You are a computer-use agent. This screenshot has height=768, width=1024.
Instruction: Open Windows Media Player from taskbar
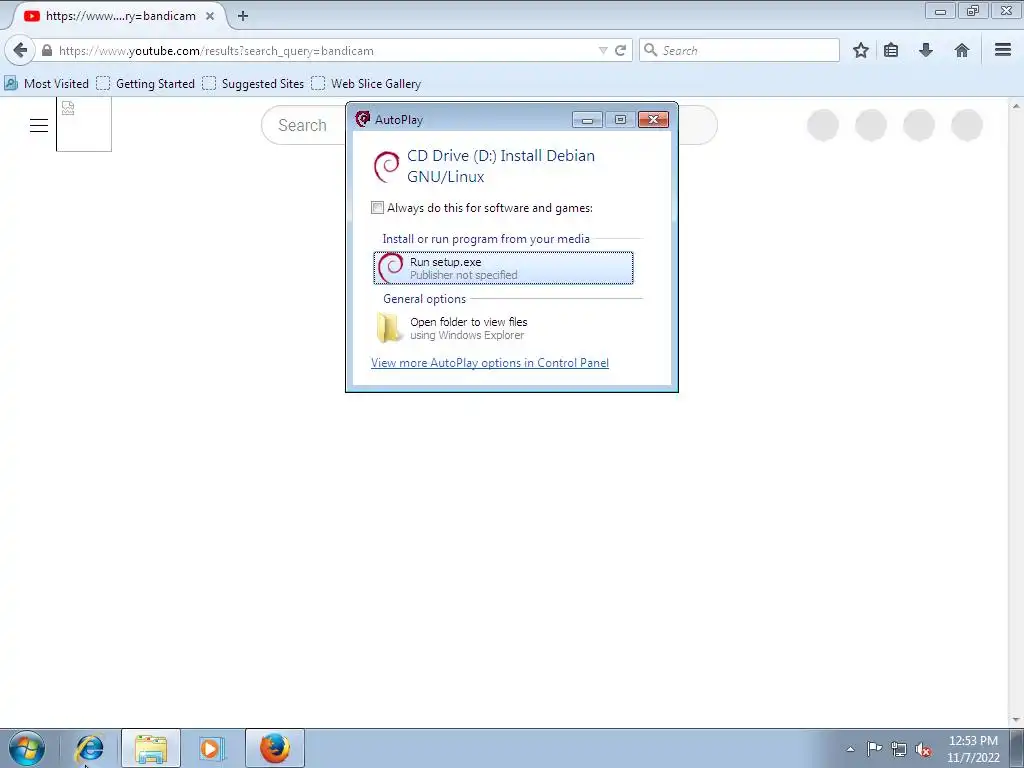click(x=212, y=748)
